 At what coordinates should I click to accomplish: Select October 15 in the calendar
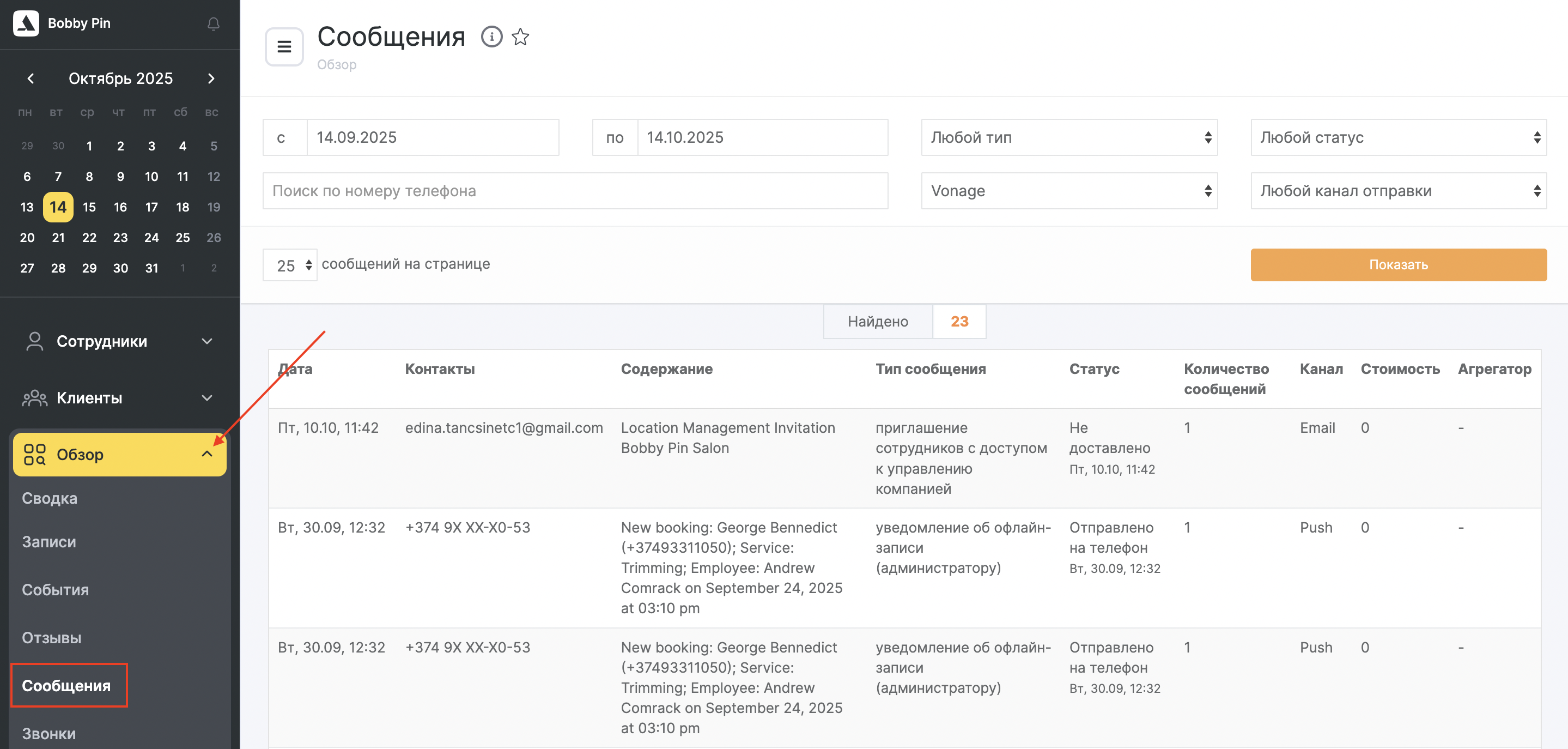89,207
